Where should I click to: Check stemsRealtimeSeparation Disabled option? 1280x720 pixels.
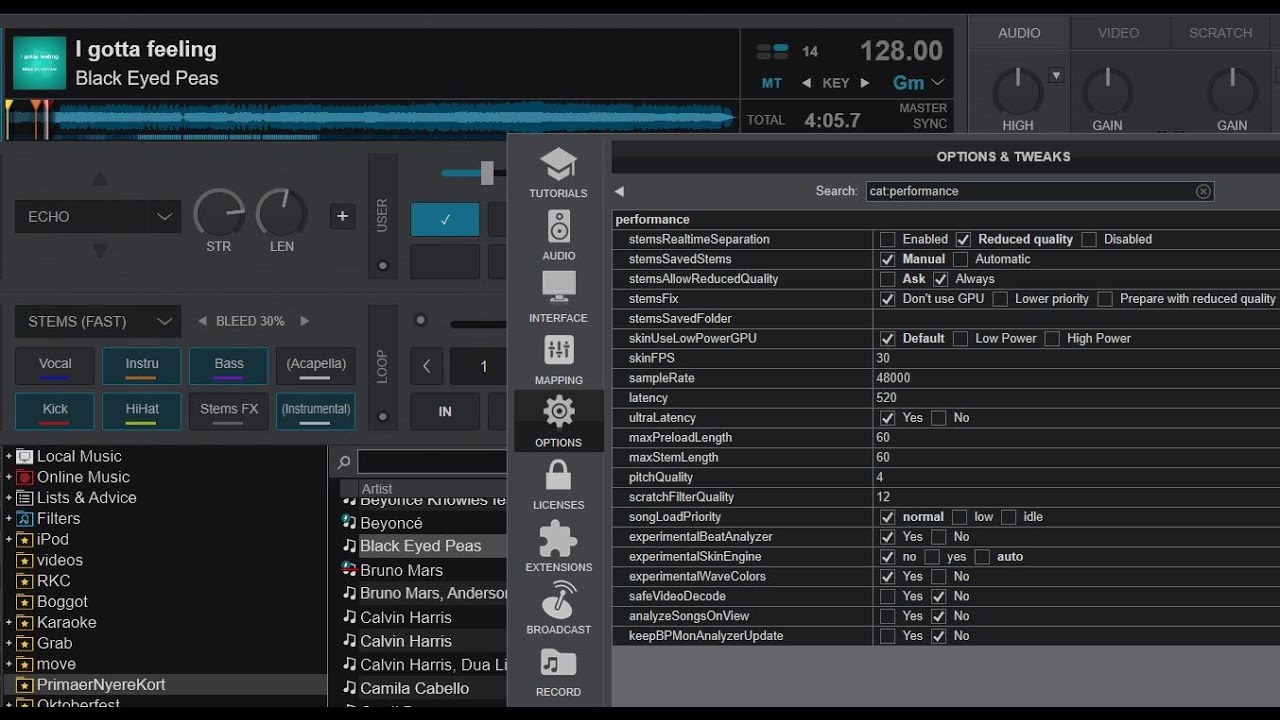[x=1089, y=239]
